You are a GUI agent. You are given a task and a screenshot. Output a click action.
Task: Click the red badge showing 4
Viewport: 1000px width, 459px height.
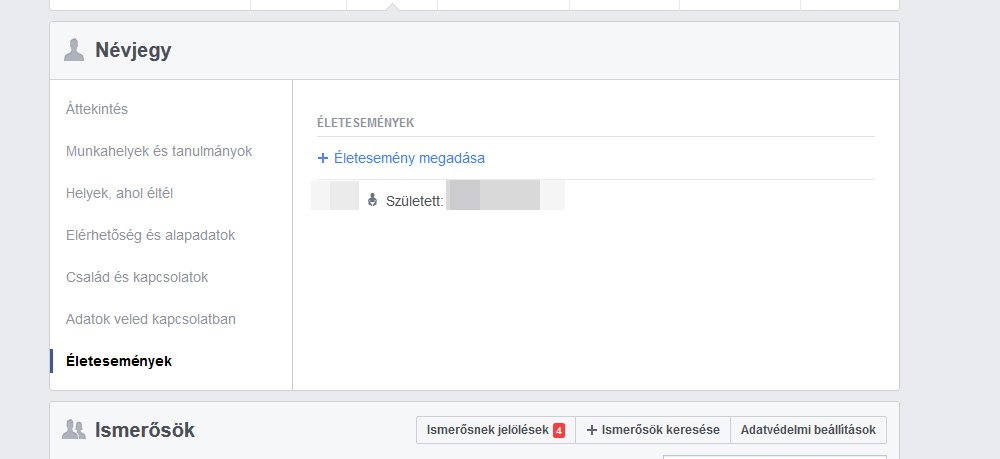pyautogui.click(x=559, y=430)
